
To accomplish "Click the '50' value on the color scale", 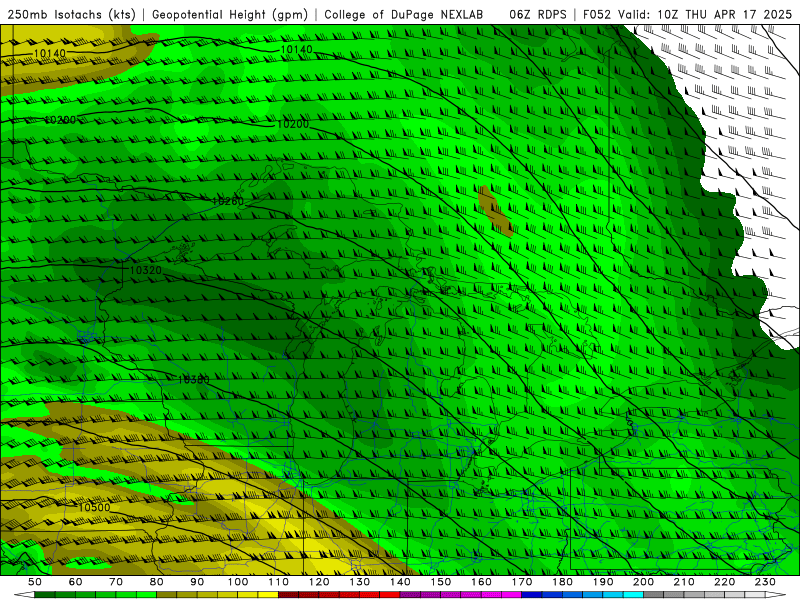I will tap(35, 582).
